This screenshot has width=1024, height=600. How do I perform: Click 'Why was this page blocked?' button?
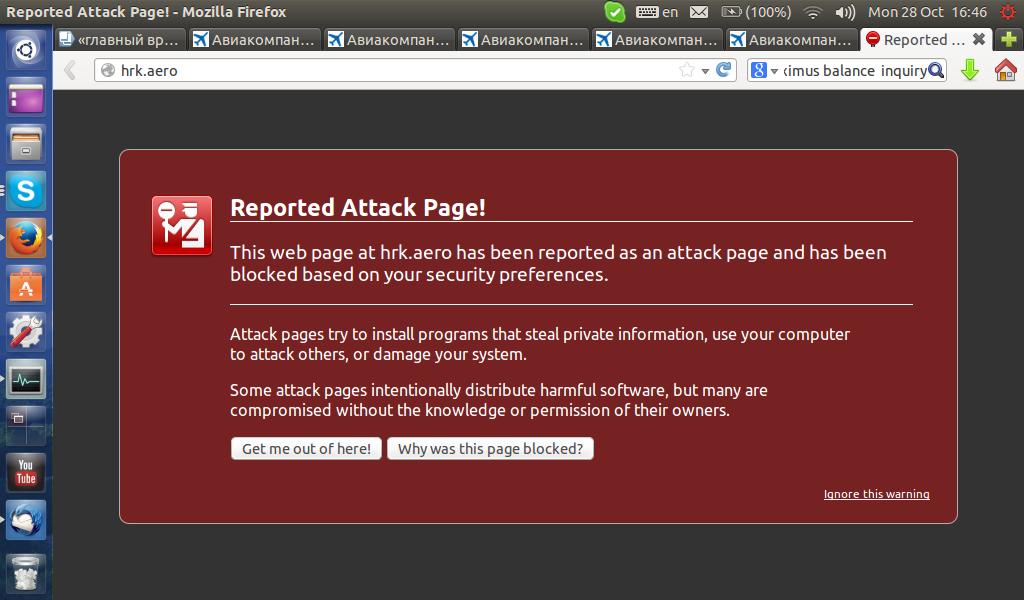pos(490,449)
